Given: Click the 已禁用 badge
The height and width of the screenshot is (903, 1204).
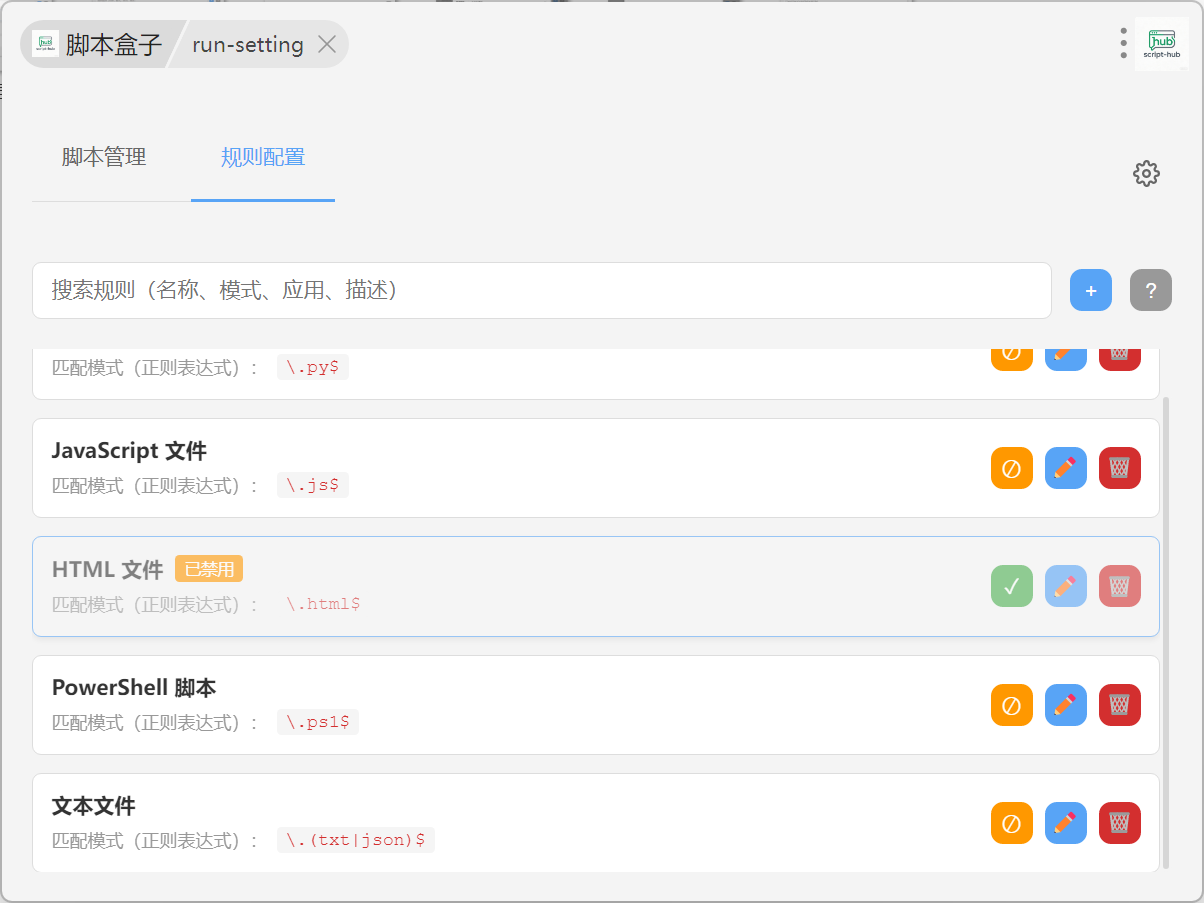Looking at the screenshot, I should coord(209,569).
